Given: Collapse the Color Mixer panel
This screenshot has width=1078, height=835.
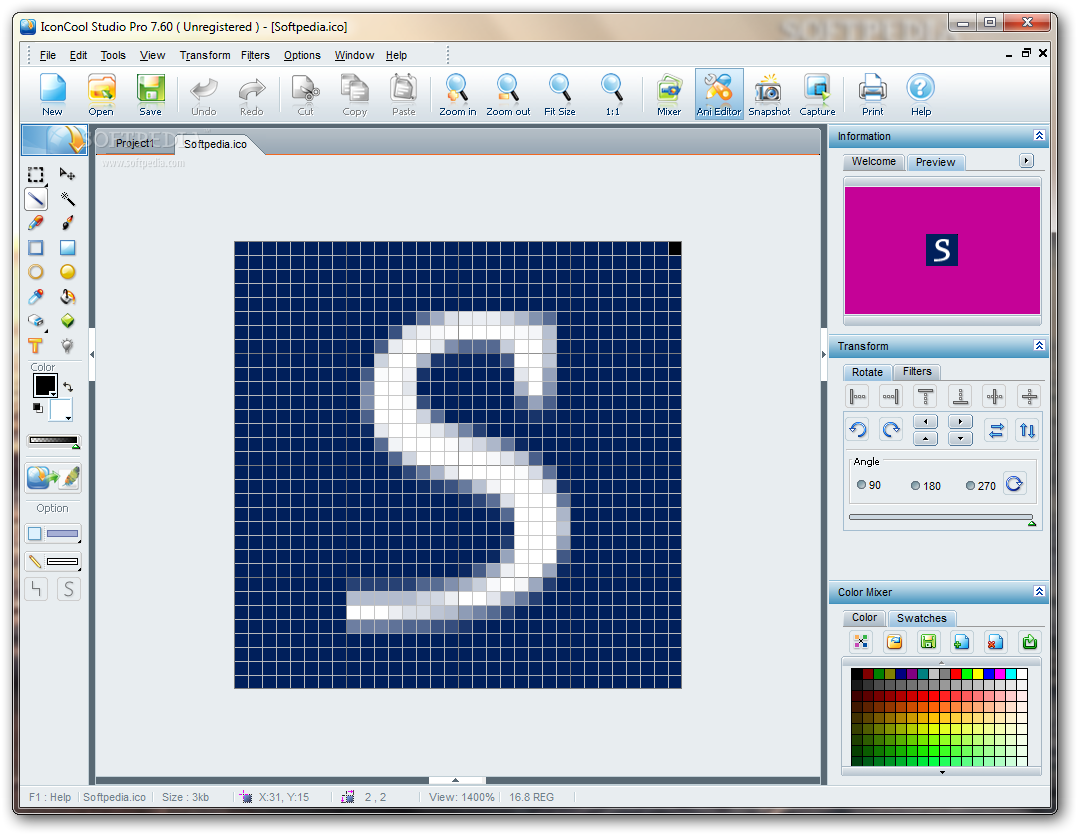Looking at the screenshot, I should [1038, 591].
